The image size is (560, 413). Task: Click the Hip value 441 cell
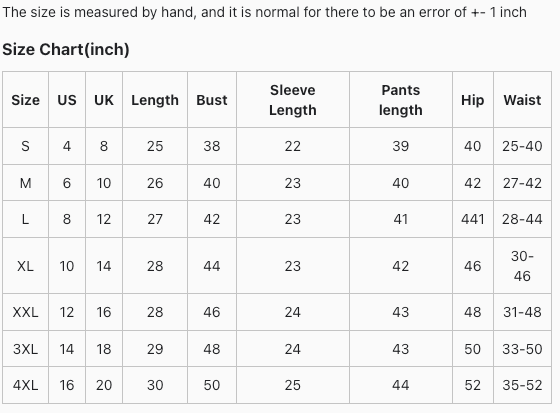472,219
